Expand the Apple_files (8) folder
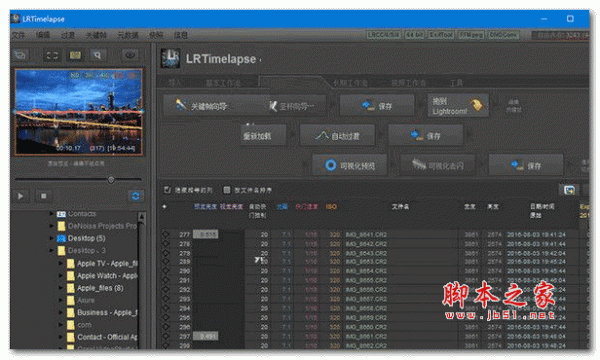The image size is (600, 360). [x=60, y=288]
